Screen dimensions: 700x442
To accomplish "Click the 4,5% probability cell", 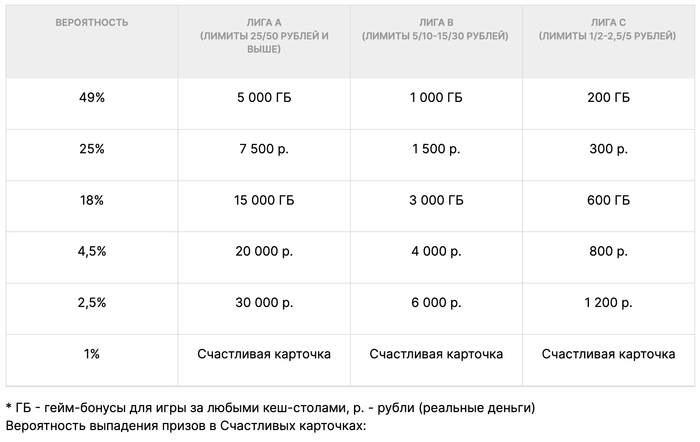I will tap(91, 252).
